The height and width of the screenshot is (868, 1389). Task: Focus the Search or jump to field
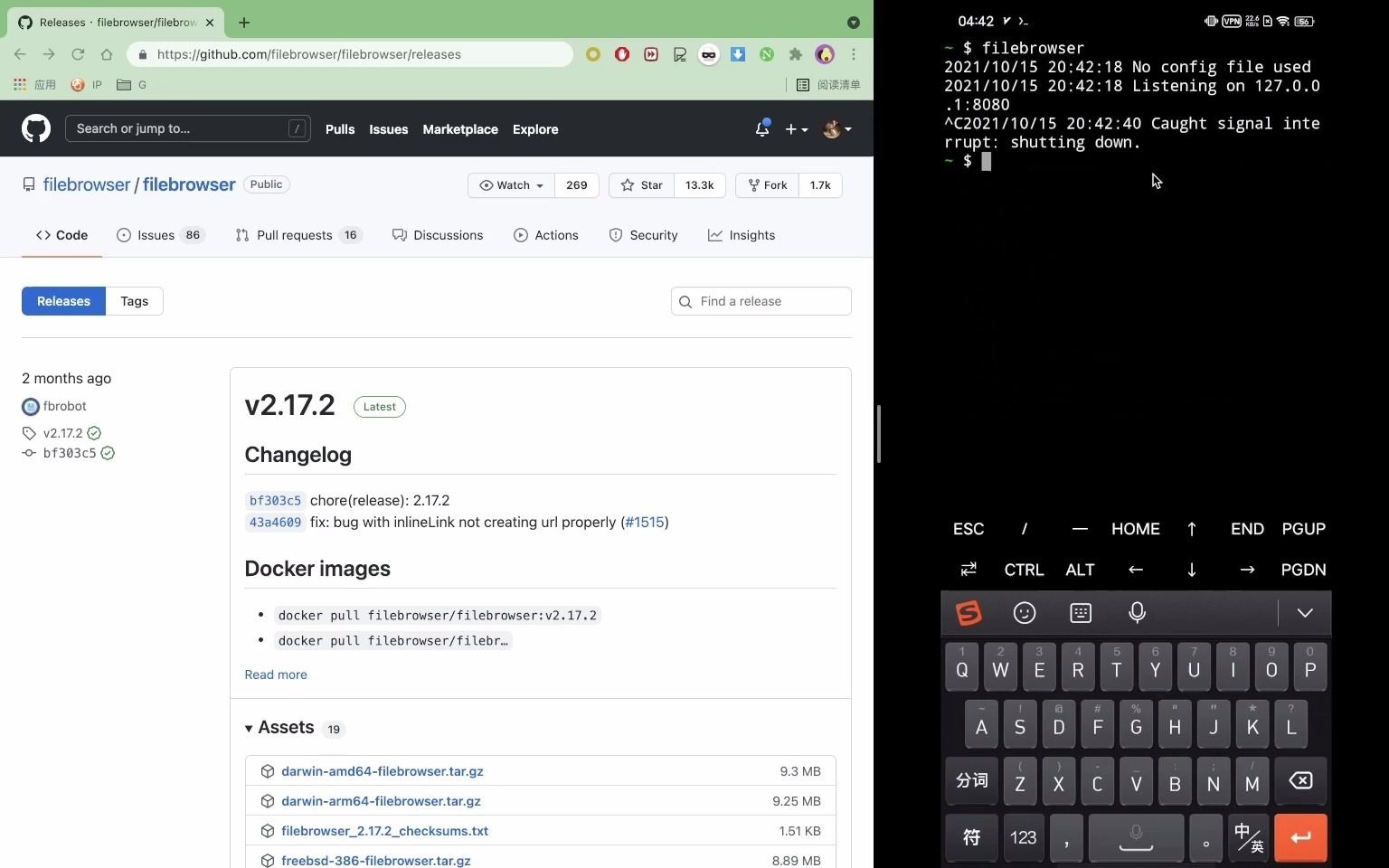(x=188, y=128)
